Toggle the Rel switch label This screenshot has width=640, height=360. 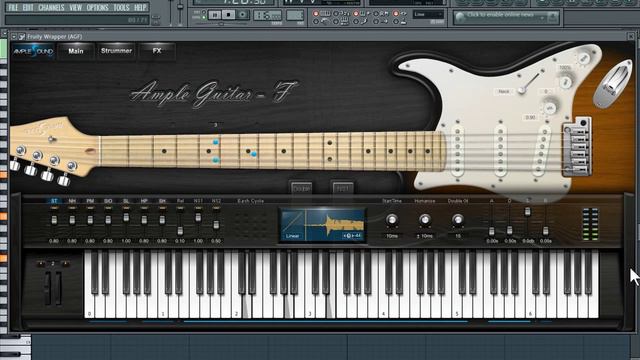[x=180, y=201]
